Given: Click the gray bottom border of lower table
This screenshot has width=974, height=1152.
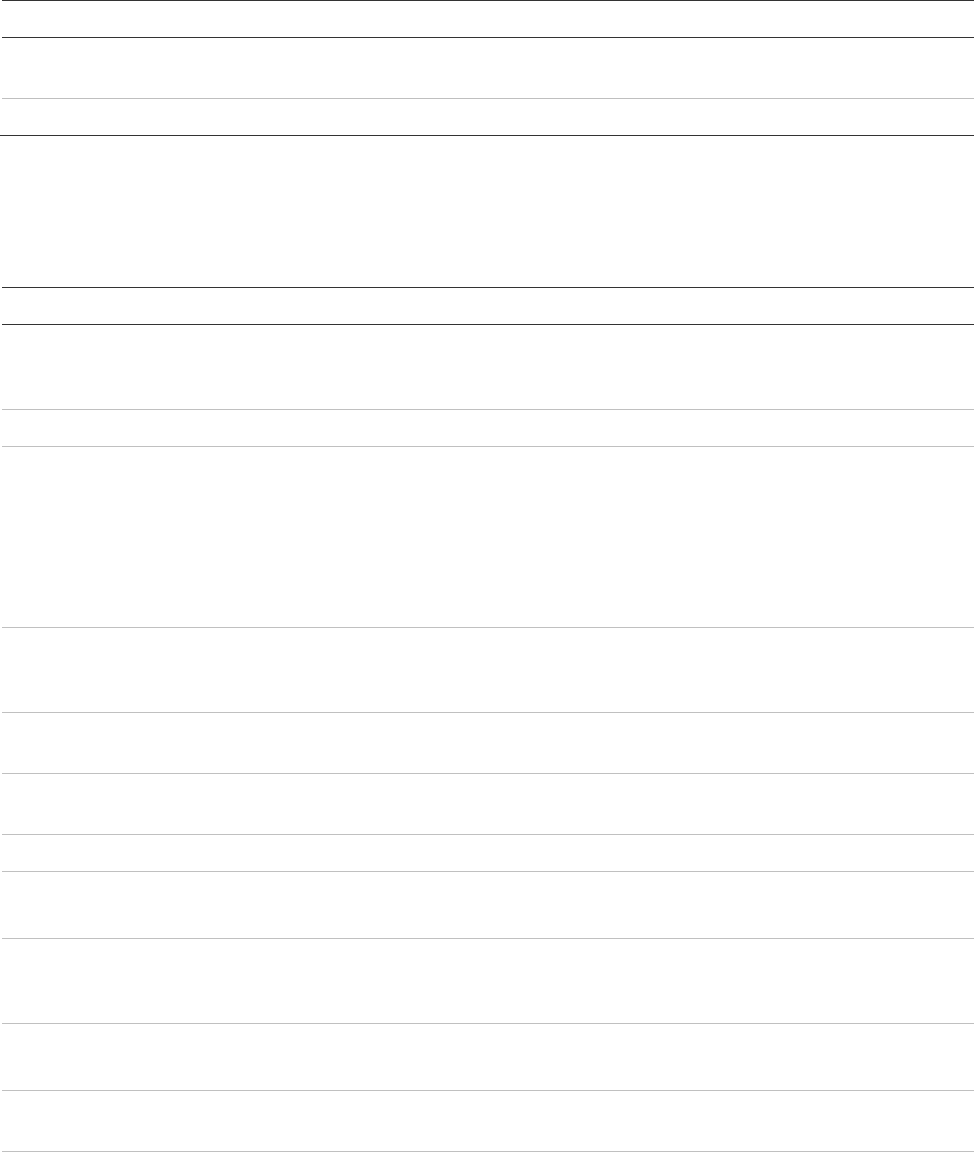Looking at the screenshot, I should (487, 1151).
